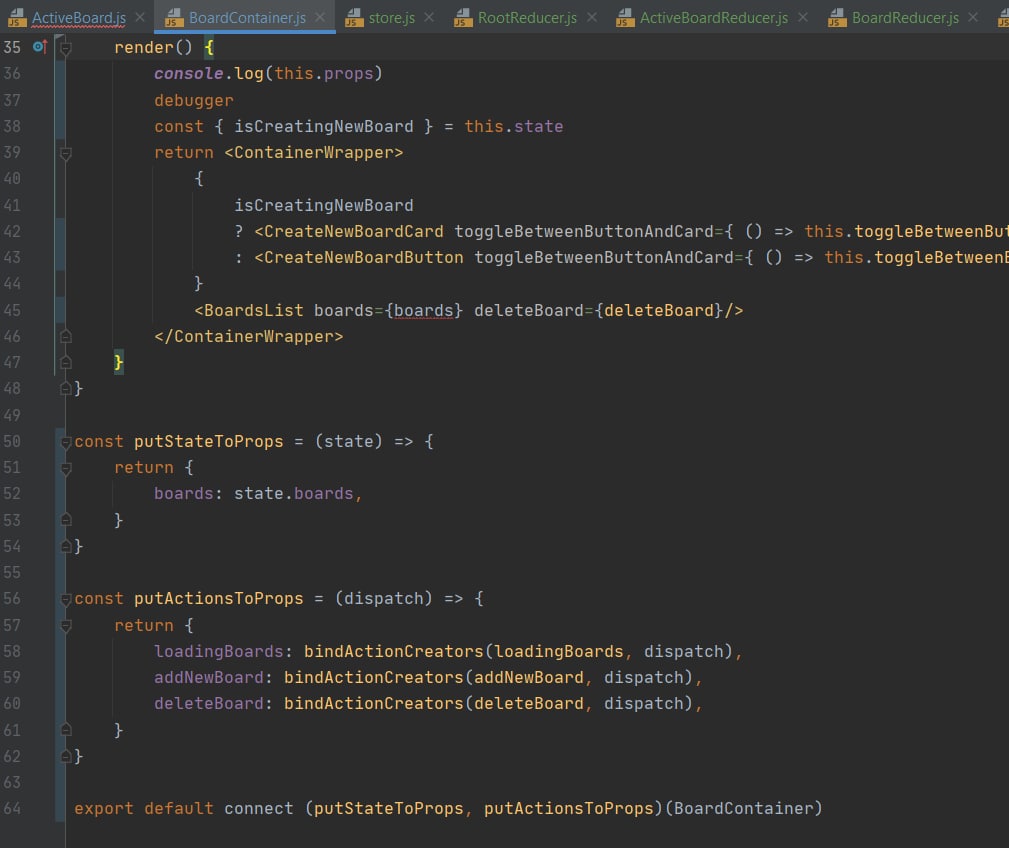
Task: Close the ActiveBoard.js tab
Action: pyautogui.click(x=140, y=17)
